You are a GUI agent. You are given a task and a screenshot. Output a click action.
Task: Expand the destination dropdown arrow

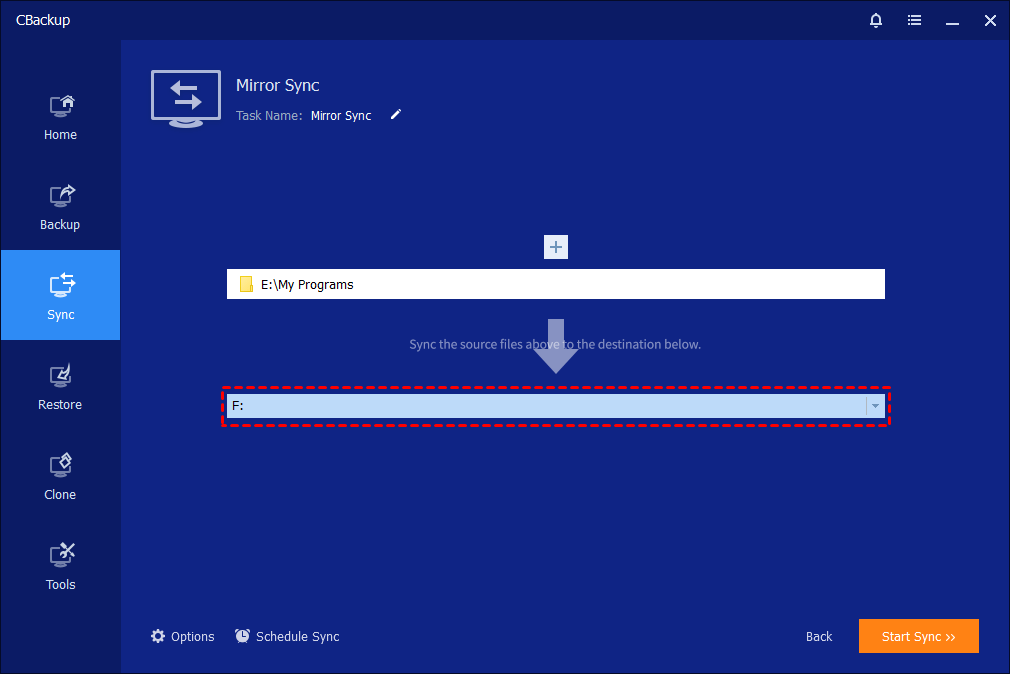[875, 406]
